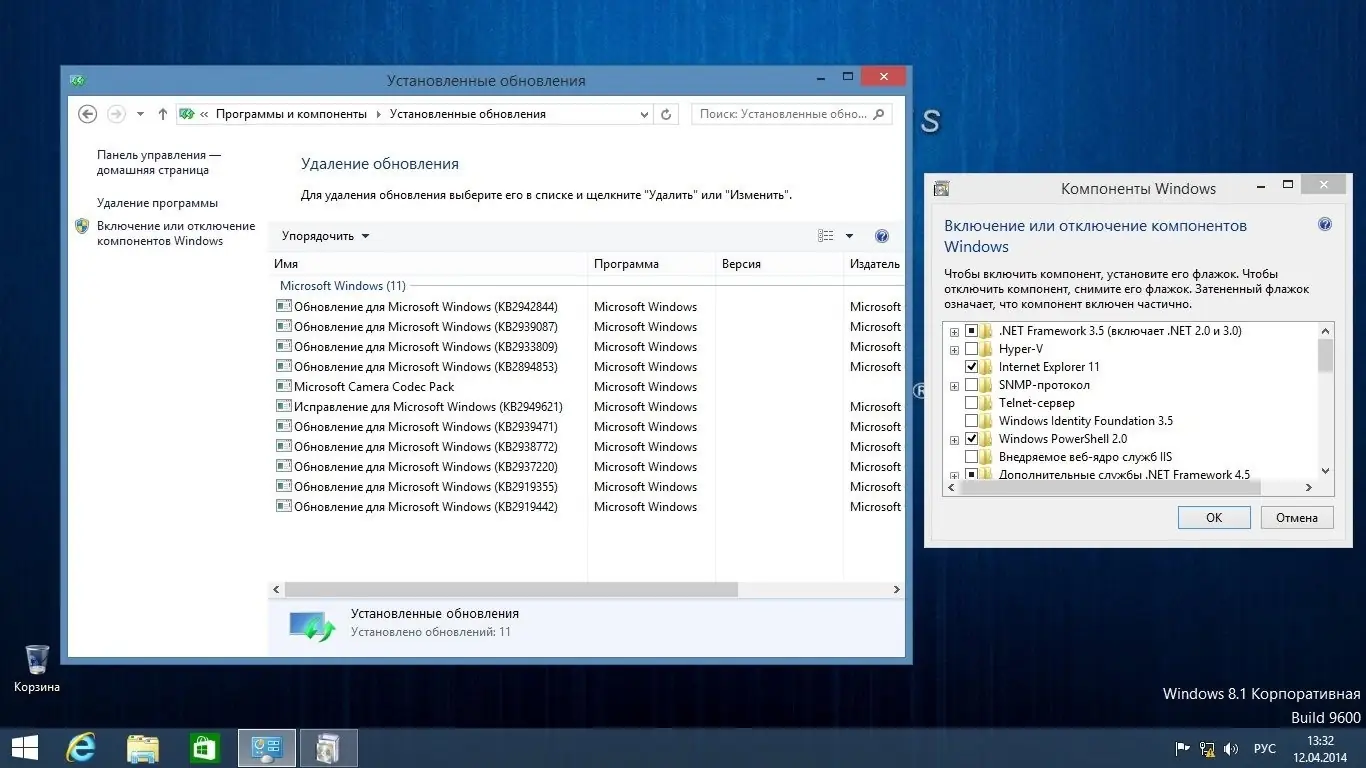
Task: Click the Action Center flag tray icon
Action: click(x=1182, y=748)
